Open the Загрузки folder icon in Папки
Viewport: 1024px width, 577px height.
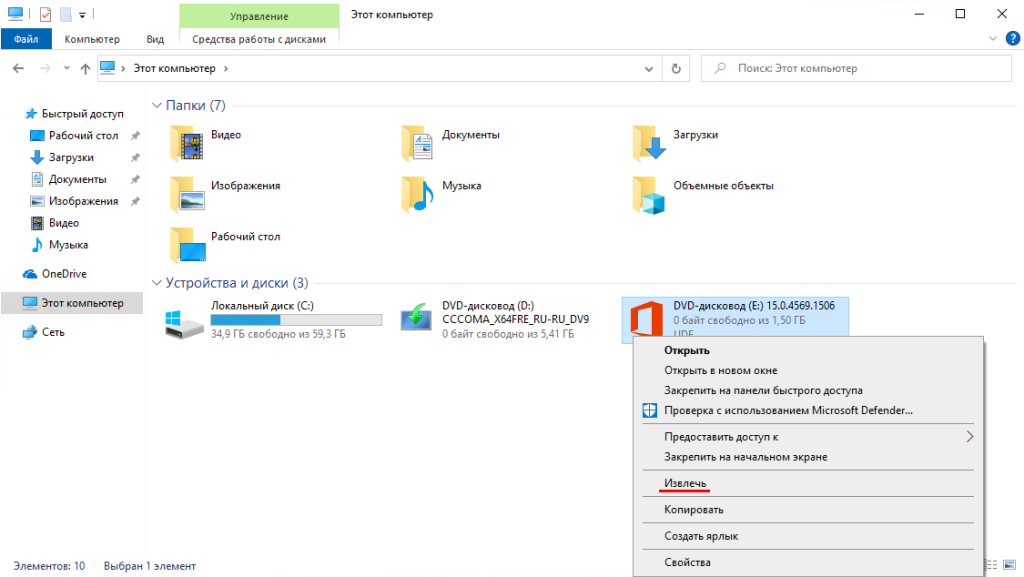pyautogui.click(x=649, y=143)
